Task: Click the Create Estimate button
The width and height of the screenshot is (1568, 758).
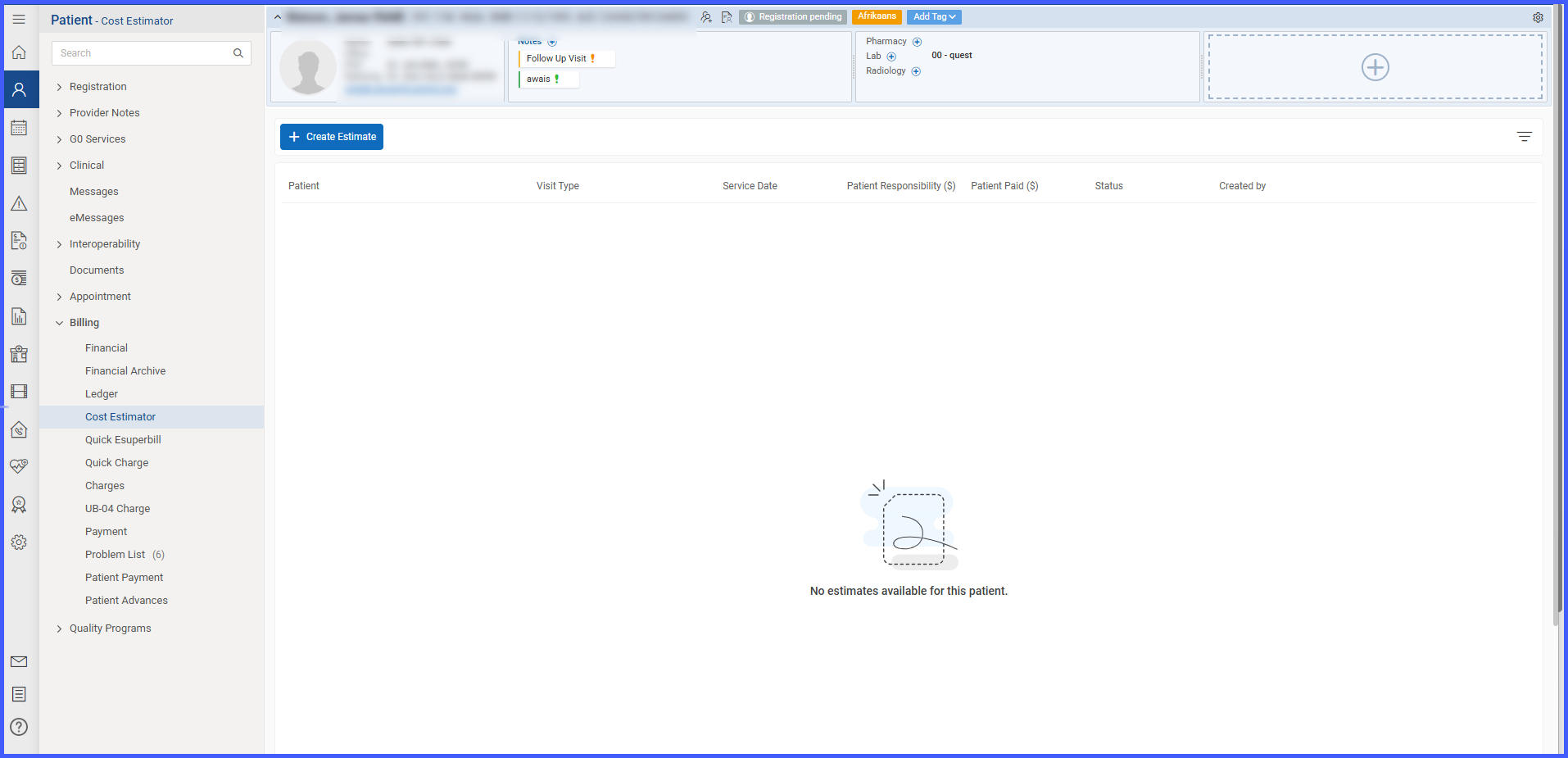Action: pos(332,137)
